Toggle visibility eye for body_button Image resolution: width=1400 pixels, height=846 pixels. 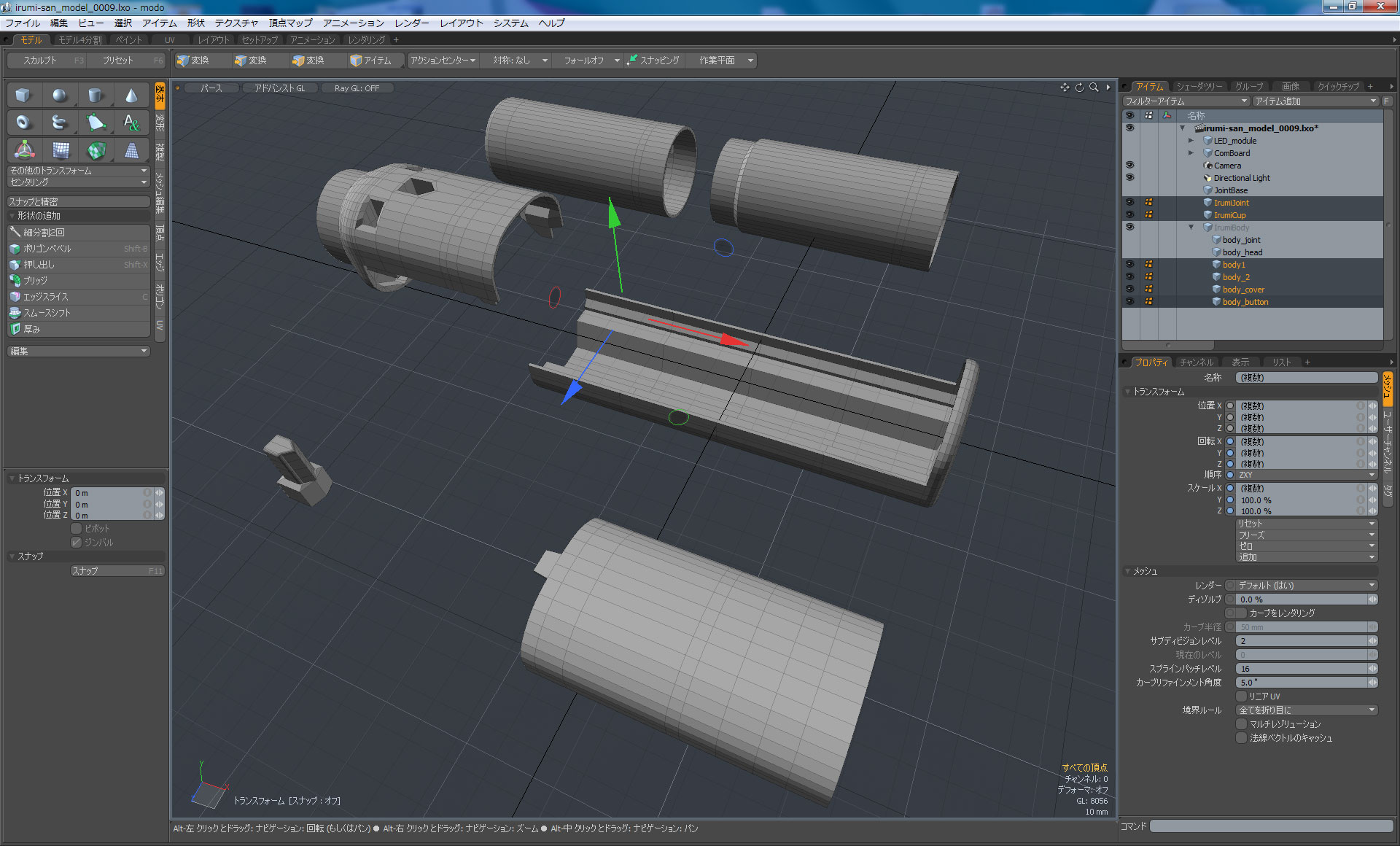point(1129,302)
